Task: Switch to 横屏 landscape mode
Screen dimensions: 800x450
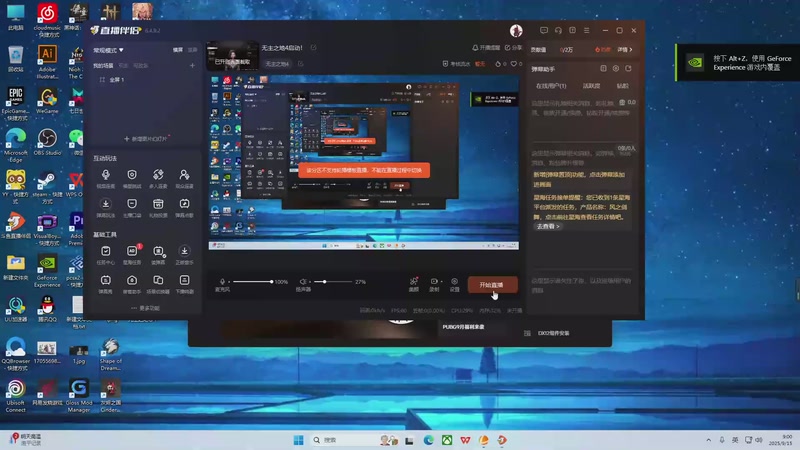Action: point(178,50)
